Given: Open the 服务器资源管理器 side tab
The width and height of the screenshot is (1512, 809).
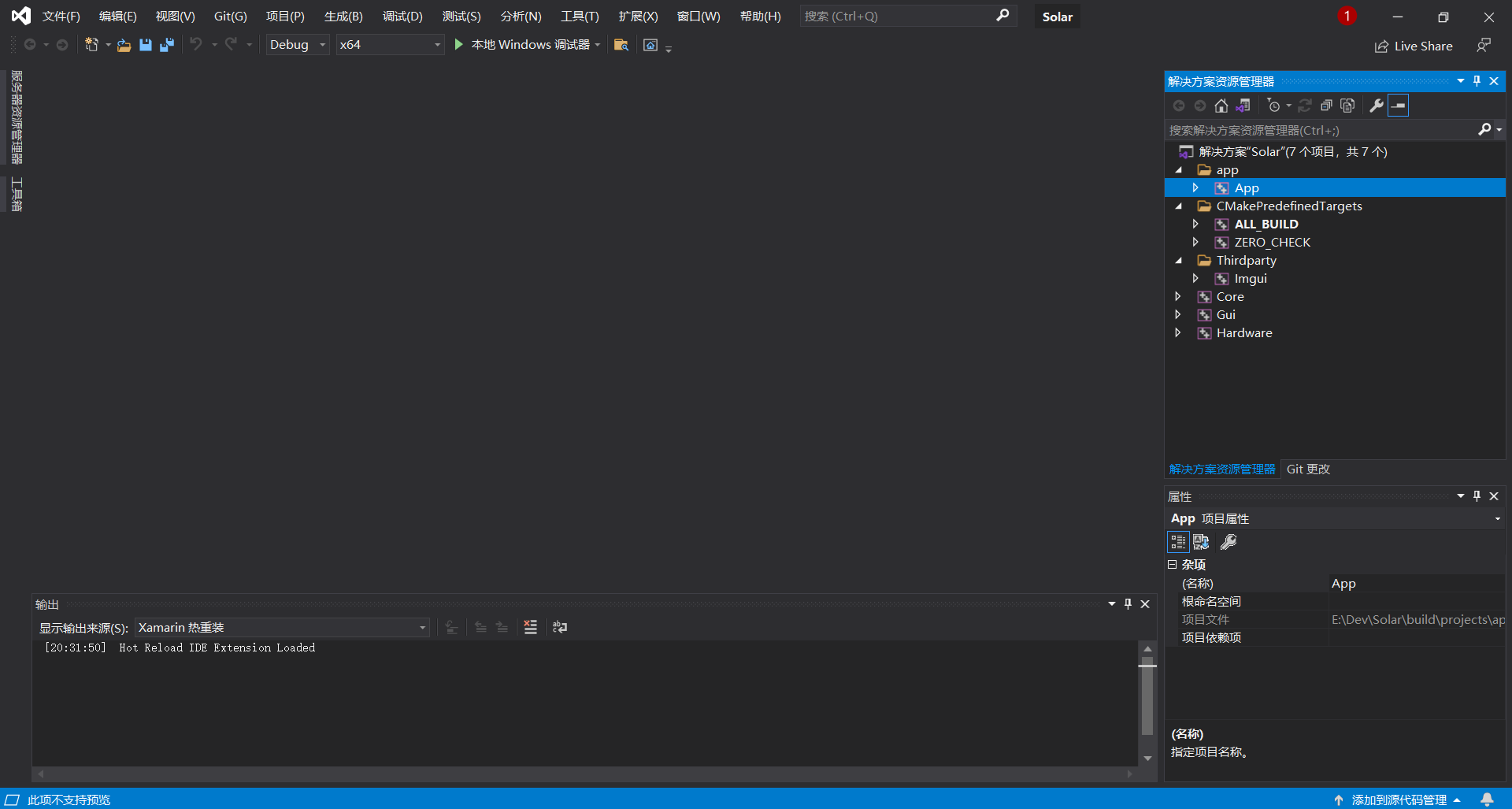Looking at the screenshot, I should pyautogui.click(x=17, y=117).
